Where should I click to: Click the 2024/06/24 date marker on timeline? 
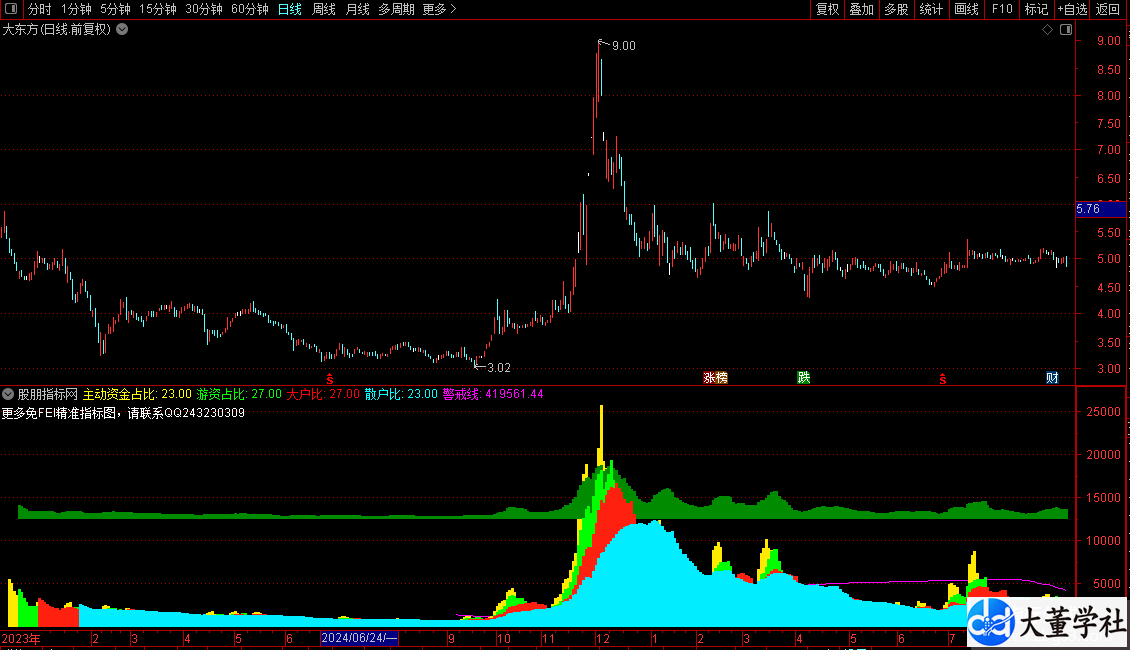359,638
